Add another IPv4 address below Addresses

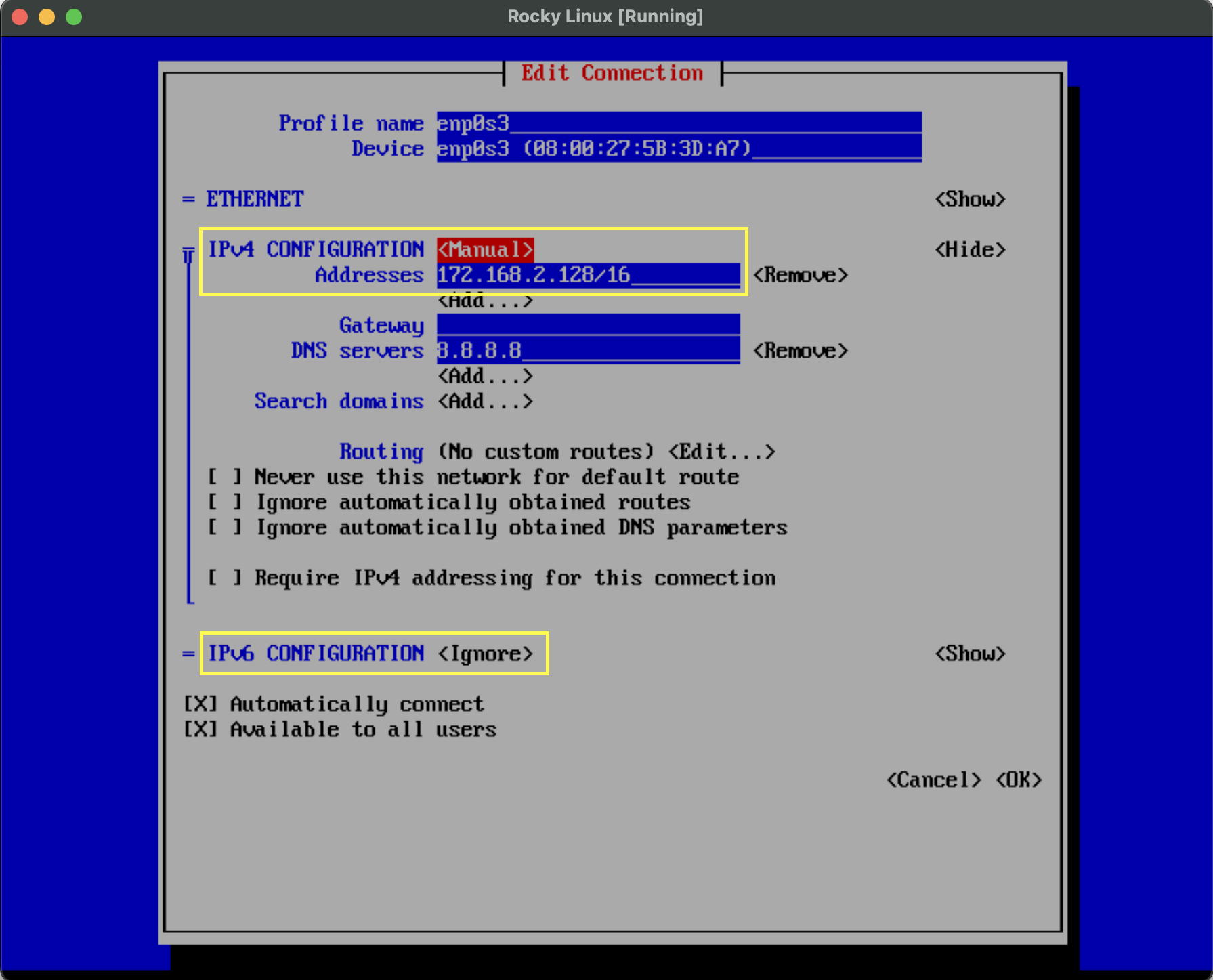486,301
